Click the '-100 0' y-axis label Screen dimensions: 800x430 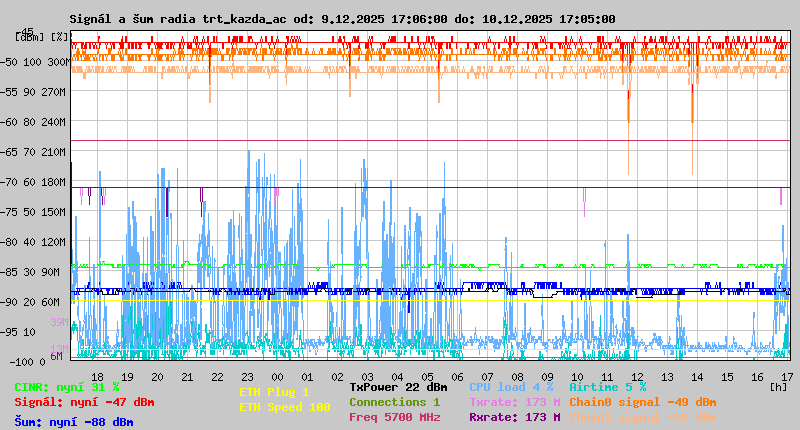(x=28, y=362)
